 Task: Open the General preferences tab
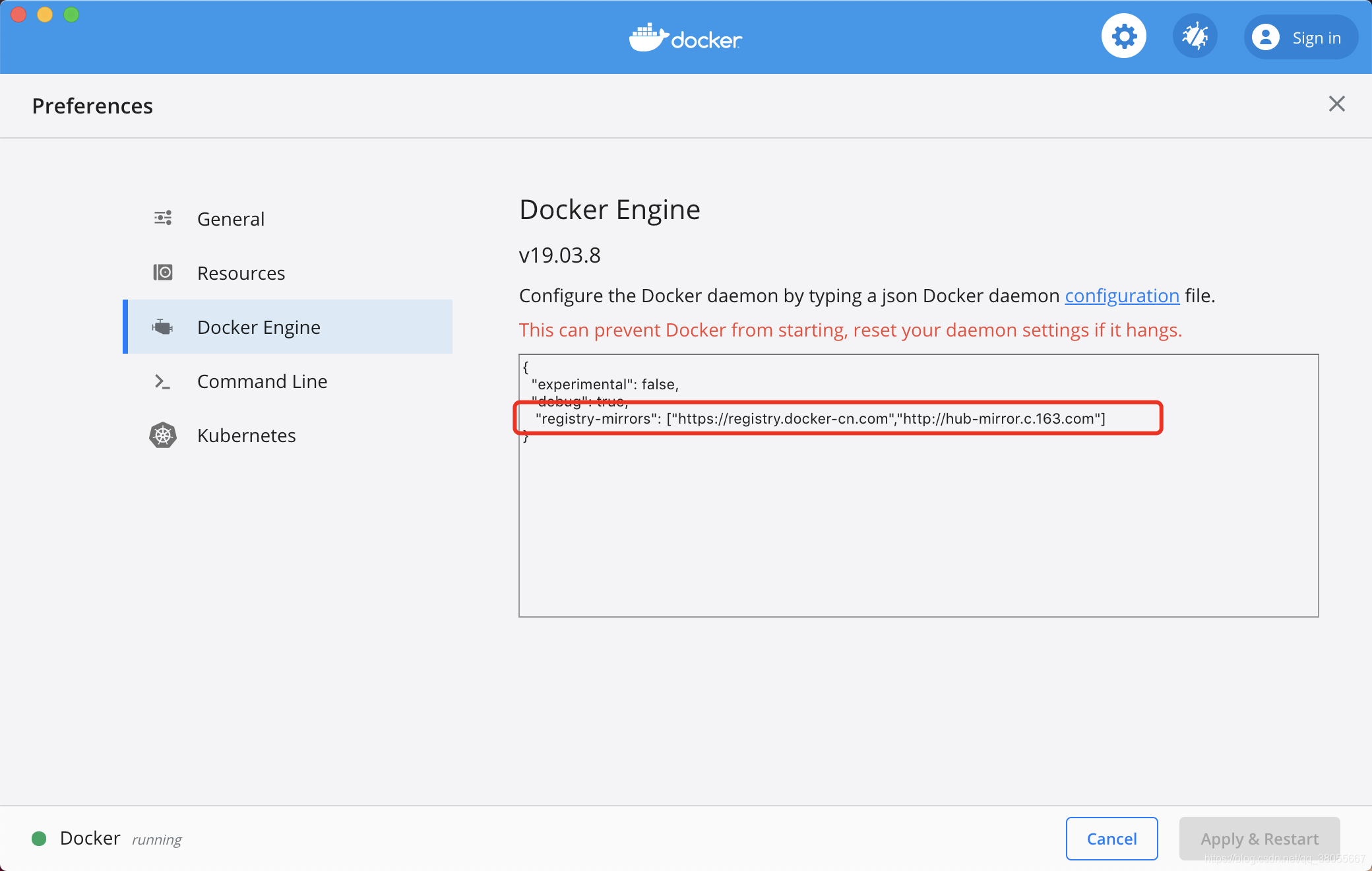[288, 218]
